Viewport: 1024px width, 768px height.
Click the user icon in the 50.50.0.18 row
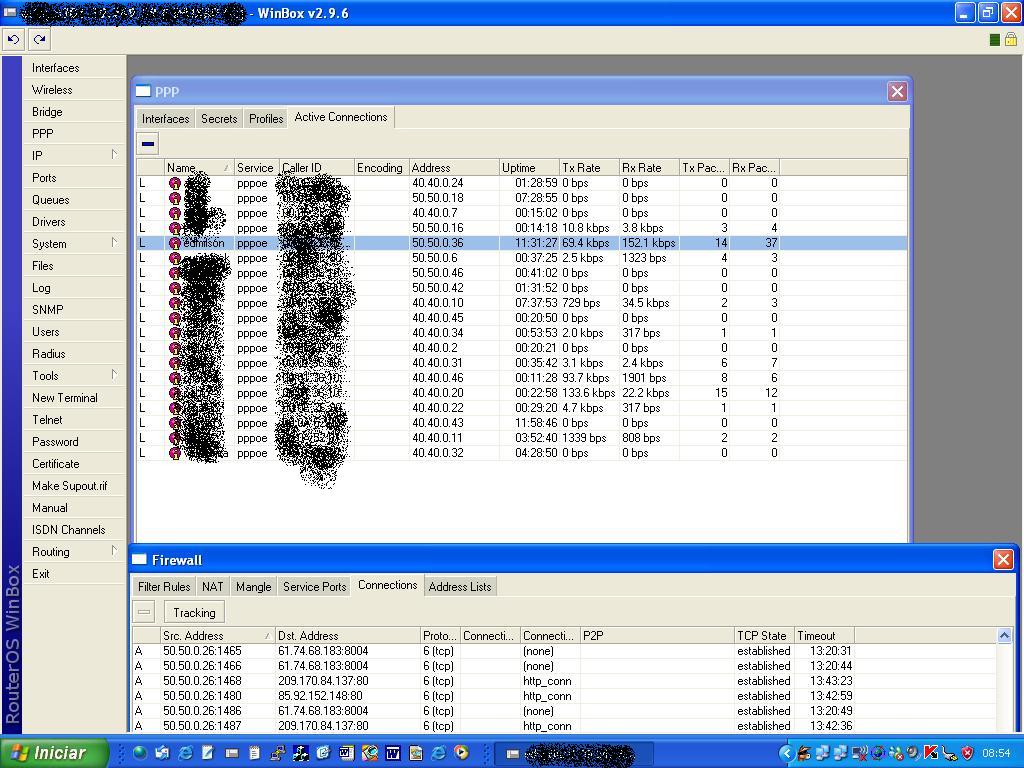point(174,199)
